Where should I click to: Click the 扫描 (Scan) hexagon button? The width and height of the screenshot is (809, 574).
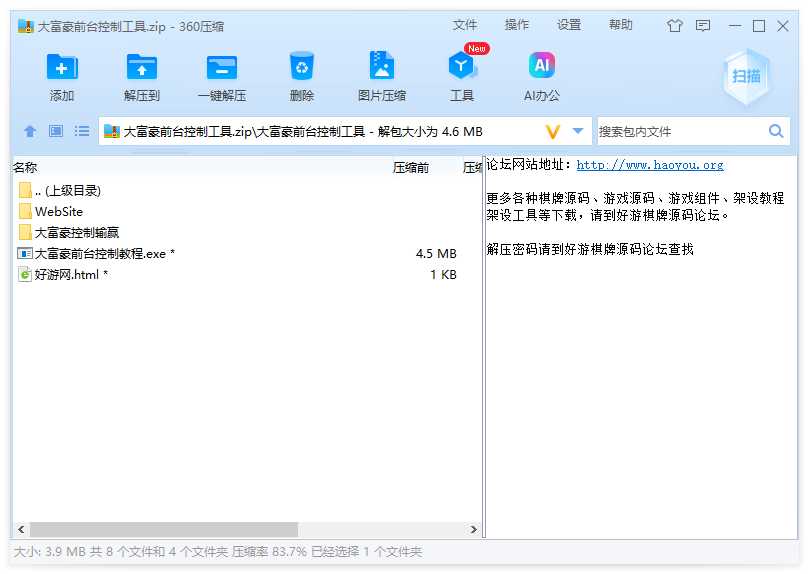pos(746,77)
